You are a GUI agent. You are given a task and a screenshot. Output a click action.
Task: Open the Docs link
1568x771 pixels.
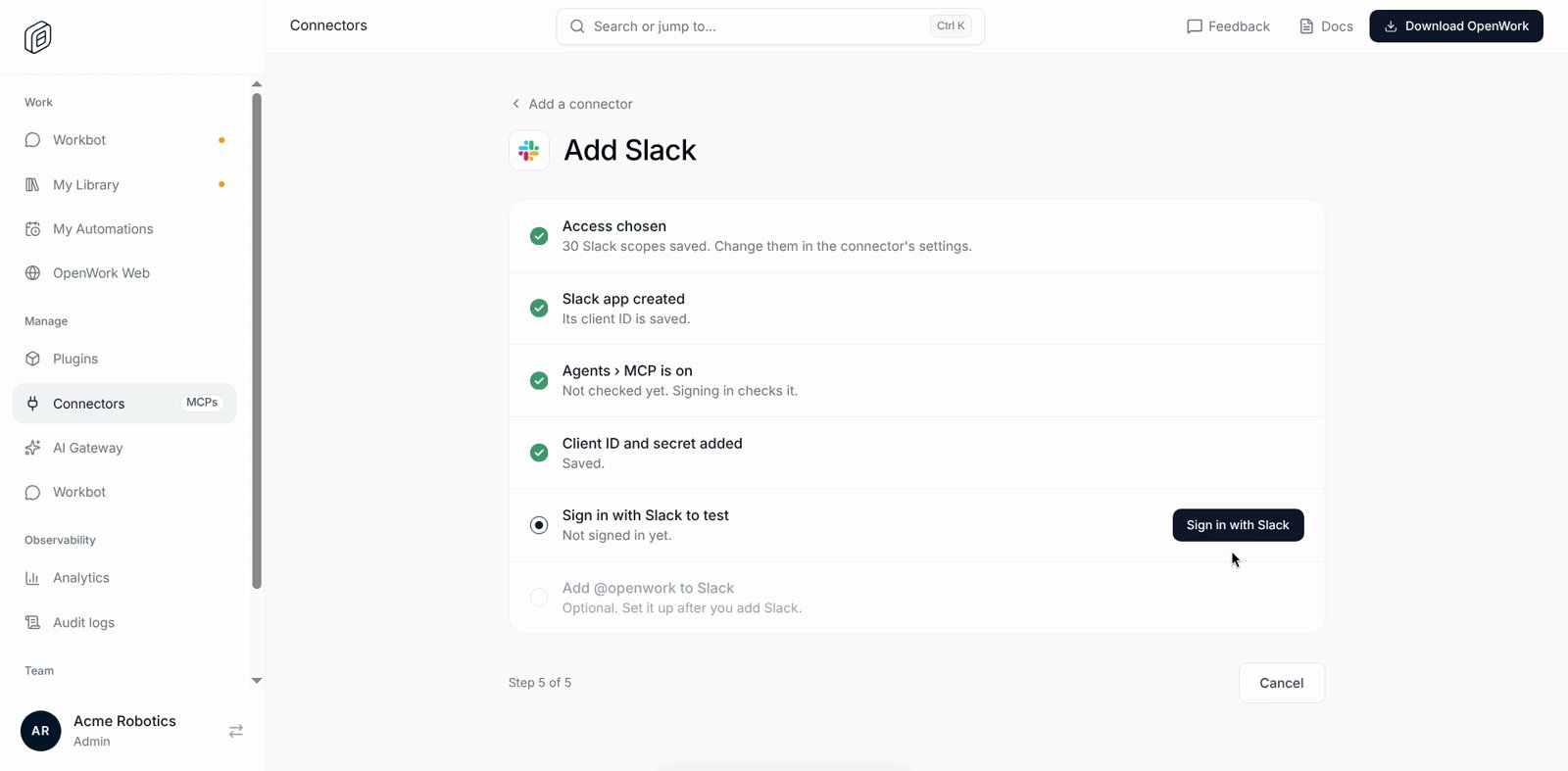1326,26
